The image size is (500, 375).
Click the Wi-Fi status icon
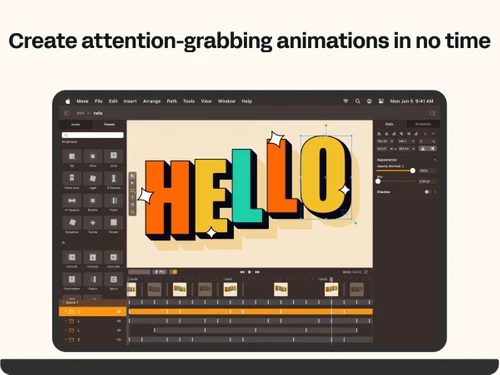coord(346,101)
